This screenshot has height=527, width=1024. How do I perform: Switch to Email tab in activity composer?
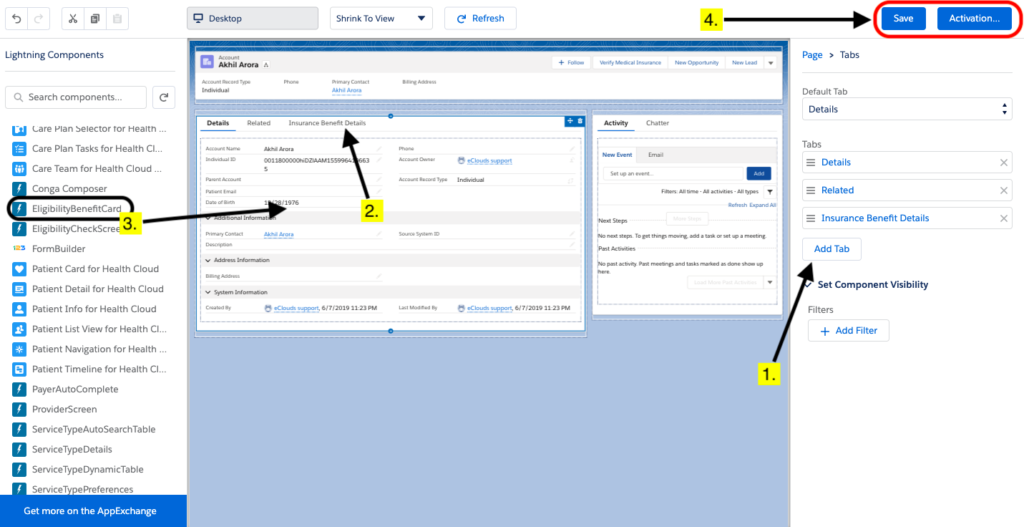(656, 155)
